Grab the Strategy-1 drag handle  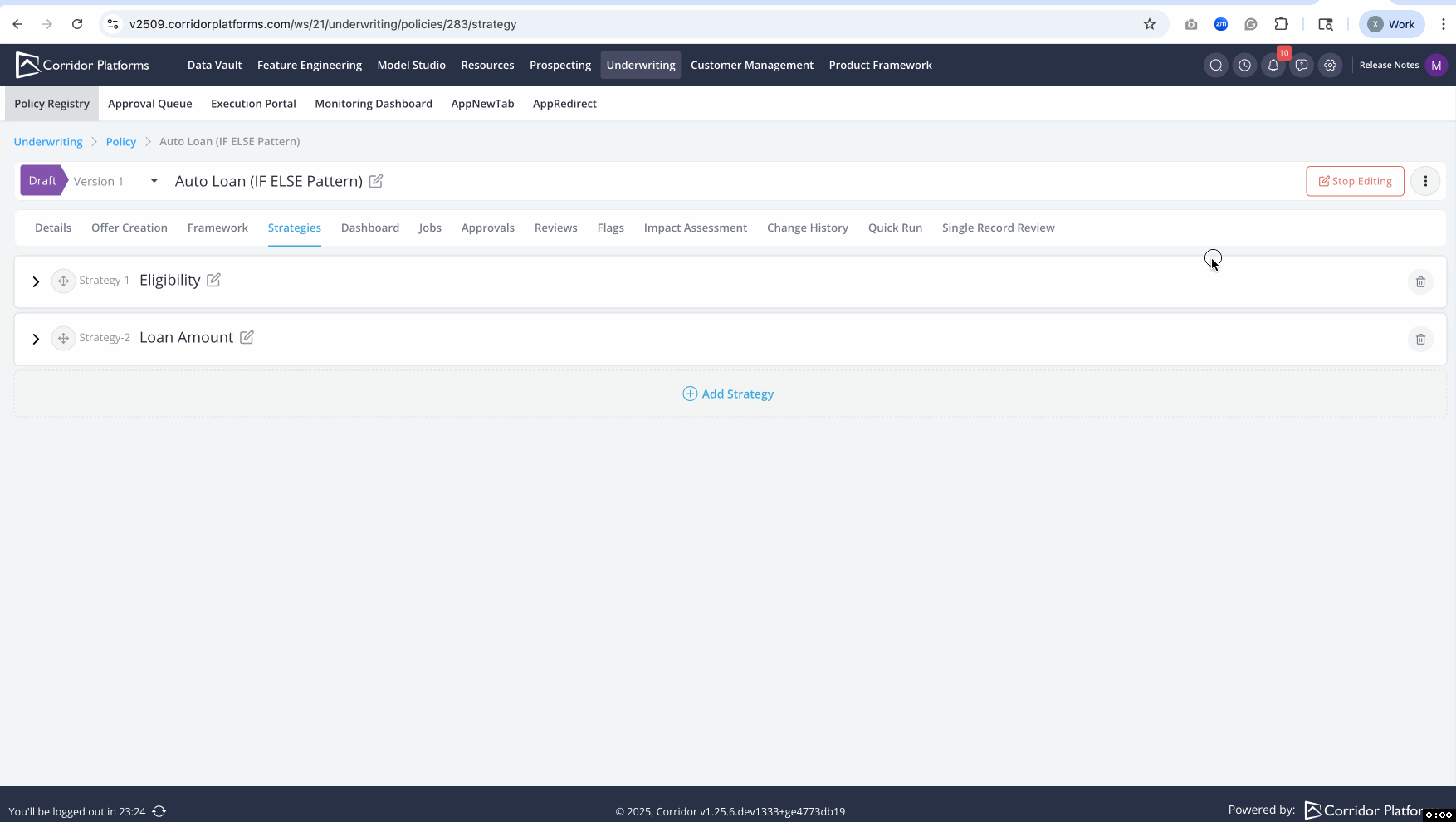(63, 281)
